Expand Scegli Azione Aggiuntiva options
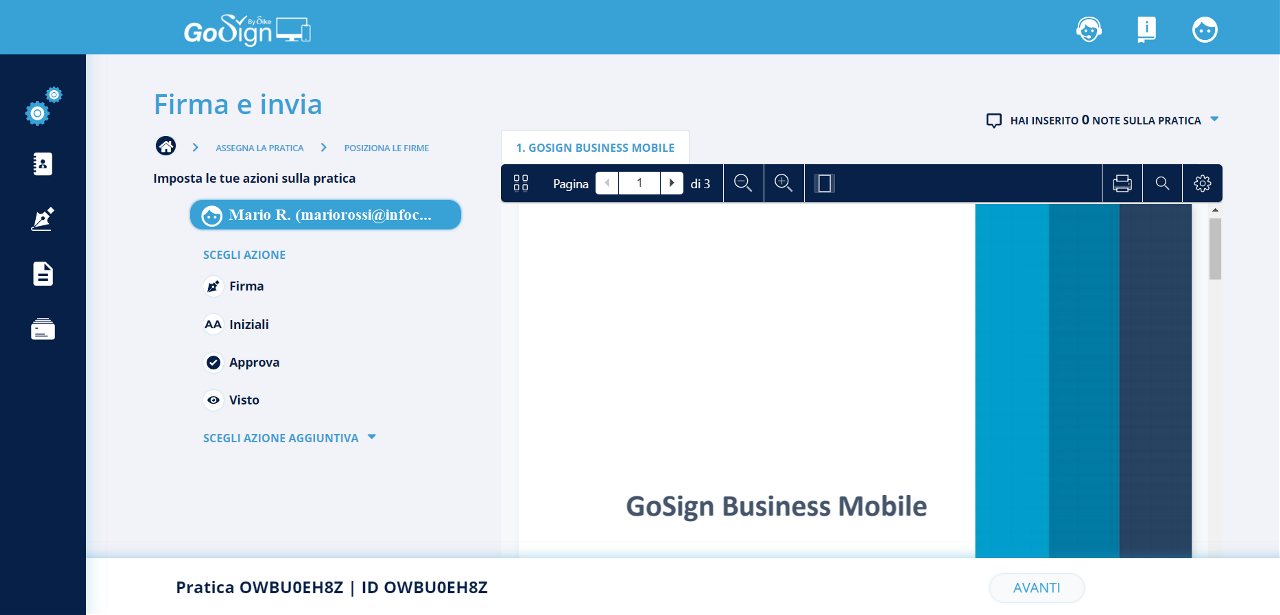This screenshot has height=615, width=1280. (289, 438)
